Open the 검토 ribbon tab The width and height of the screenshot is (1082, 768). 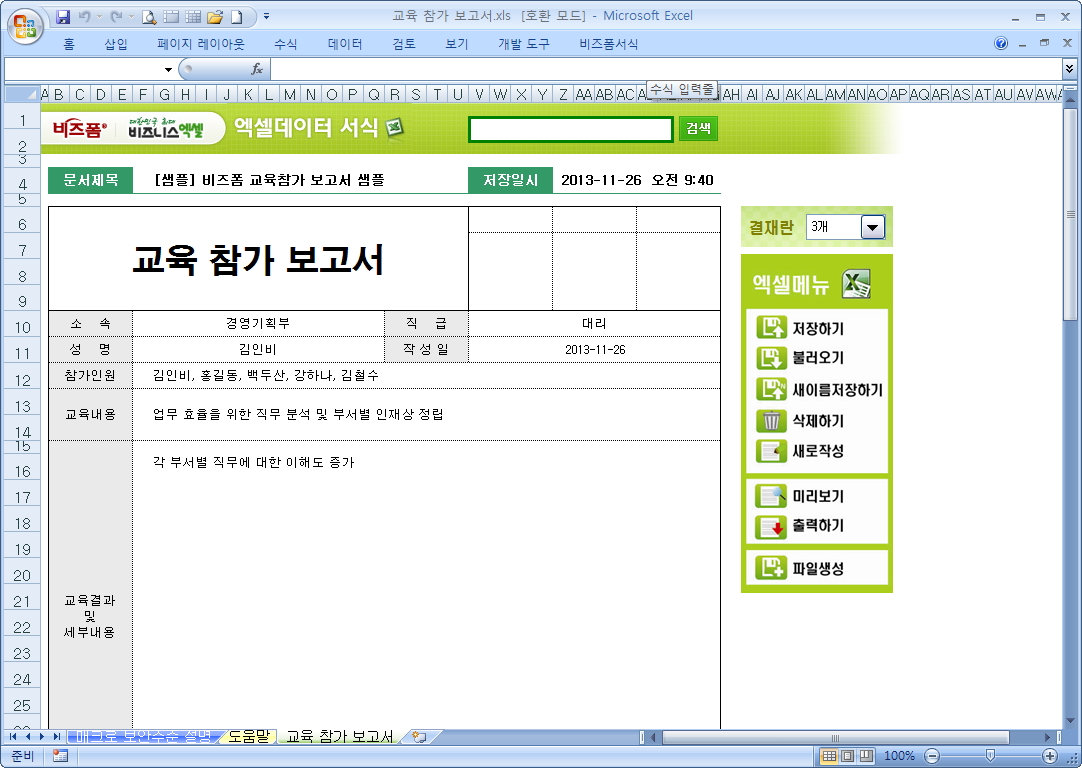404,44
